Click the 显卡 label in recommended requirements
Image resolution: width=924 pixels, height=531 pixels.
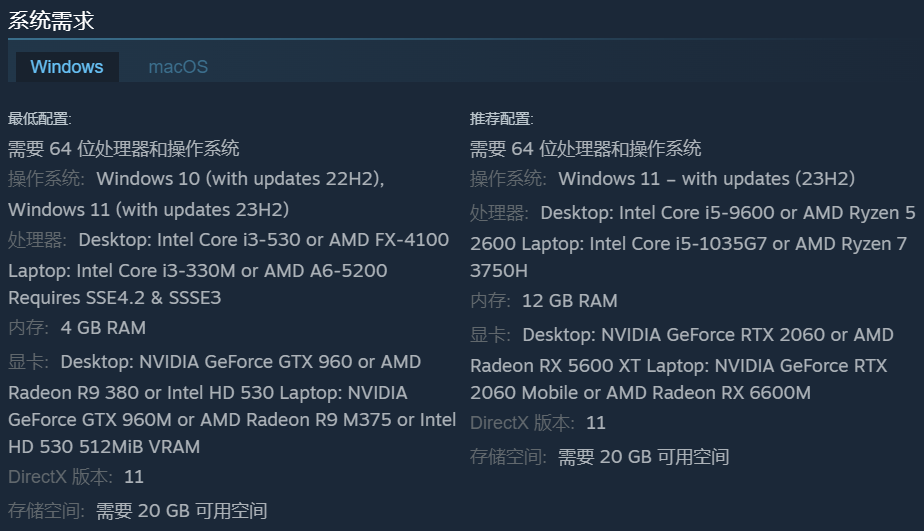[491, 335]
